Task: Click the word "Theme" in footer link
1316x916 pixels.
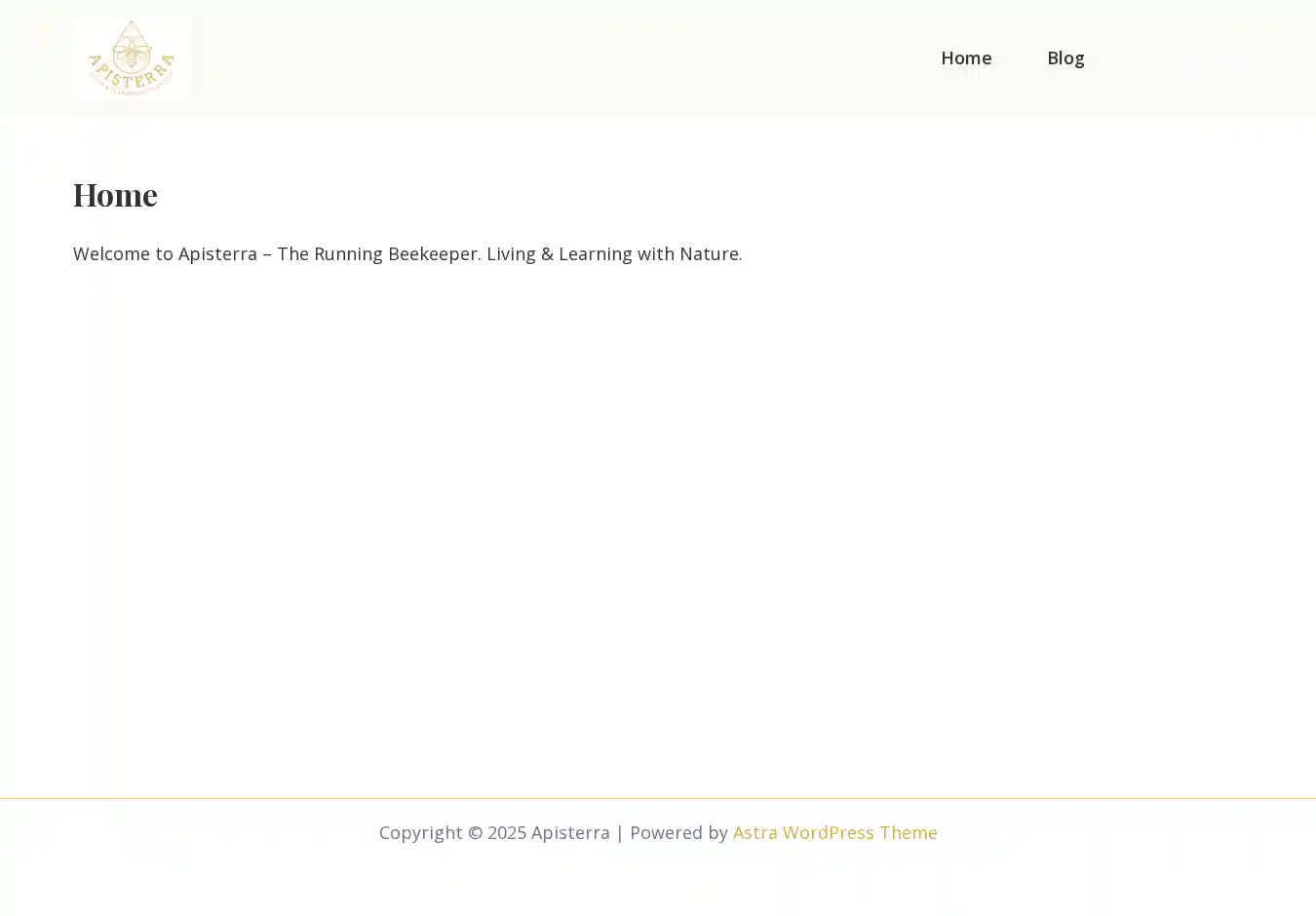Action: pyautogui.click(x=908, y=833)
